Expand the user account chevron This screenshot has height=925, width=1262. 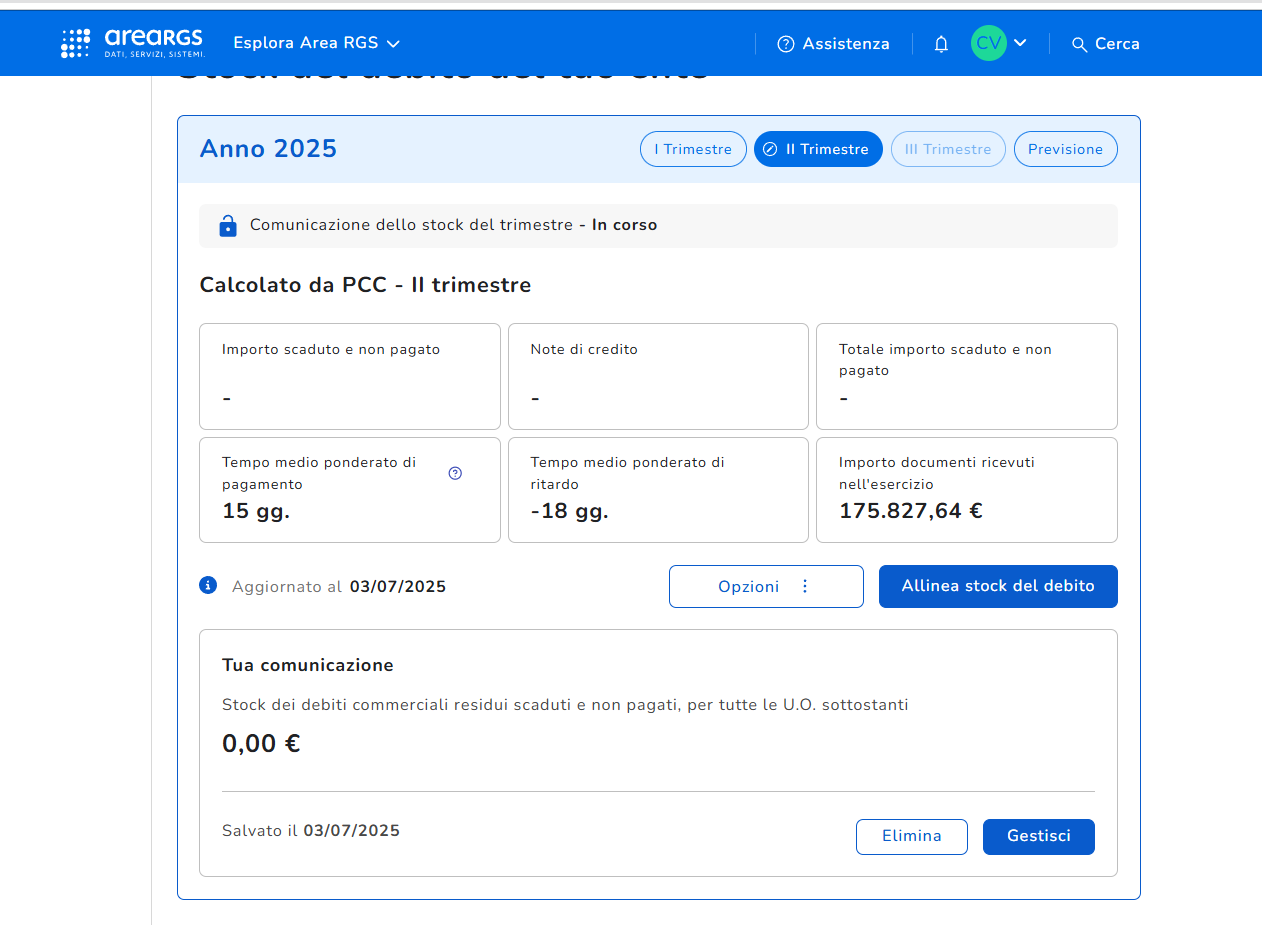pyautogui.click(x=1020, y=43)
